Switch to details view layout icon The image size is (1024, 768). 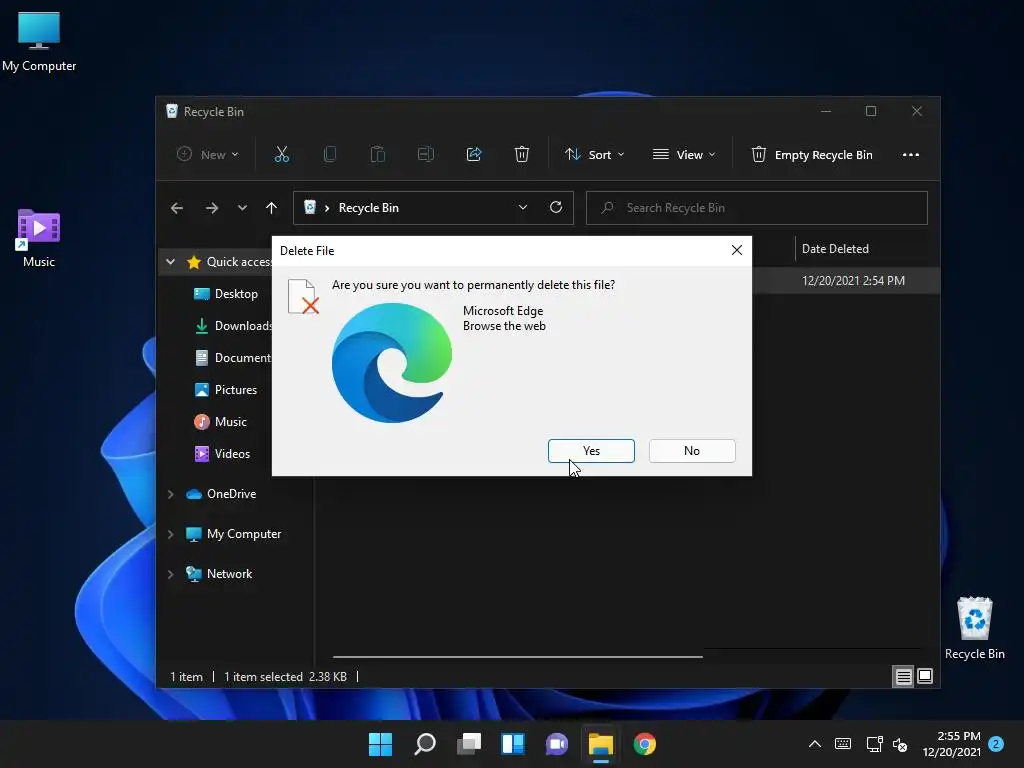coord(903,676)
